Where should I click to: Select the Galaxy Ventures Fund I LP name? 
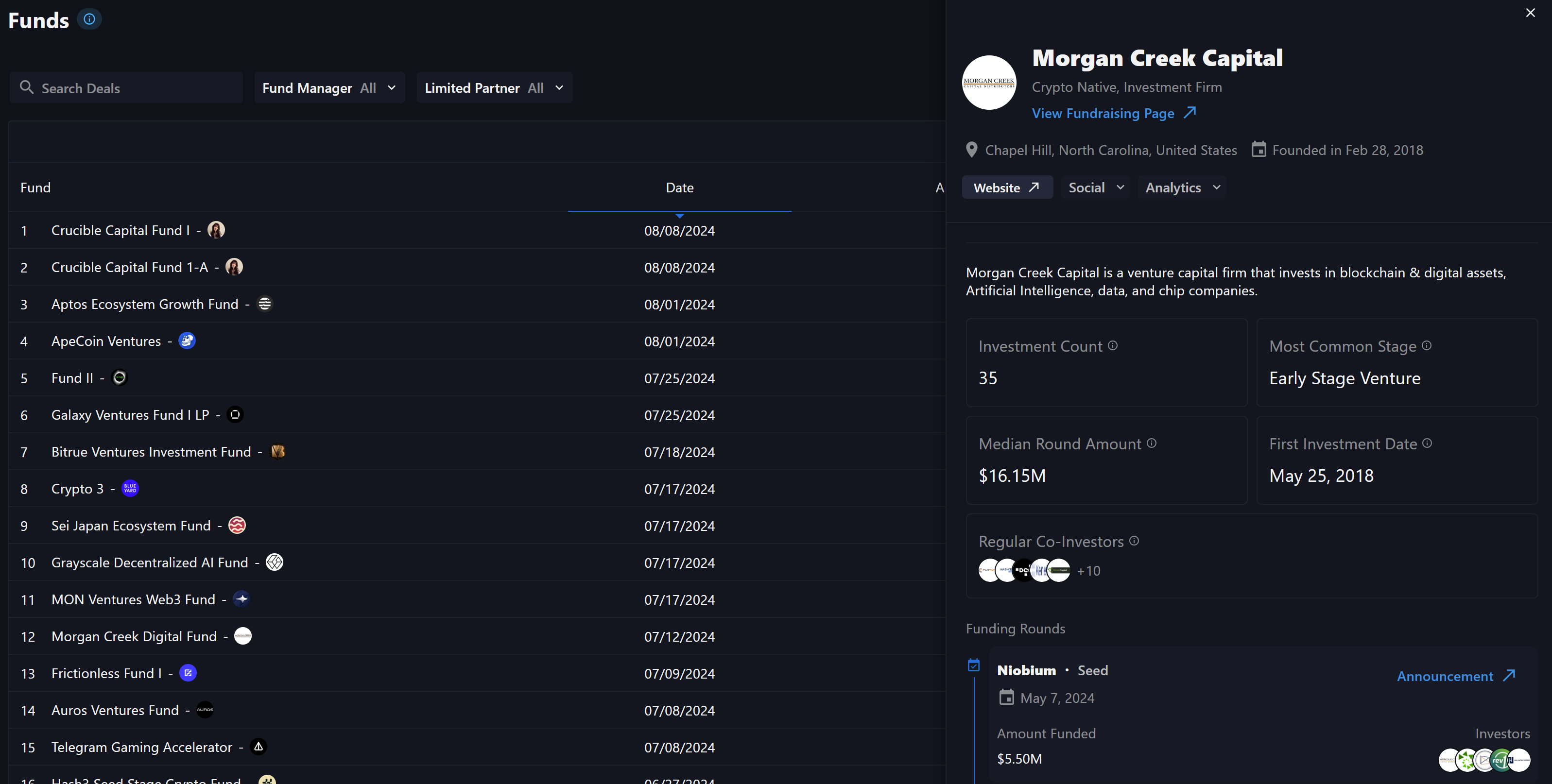(130, 415)
